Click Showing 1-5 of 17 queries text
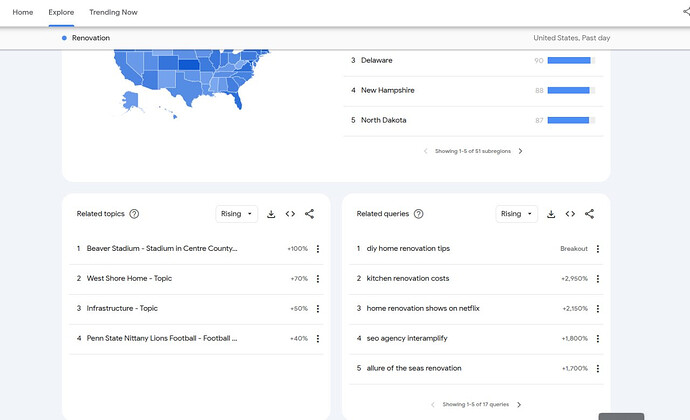The height and width of the screenshot is (420, 690). 476,405
